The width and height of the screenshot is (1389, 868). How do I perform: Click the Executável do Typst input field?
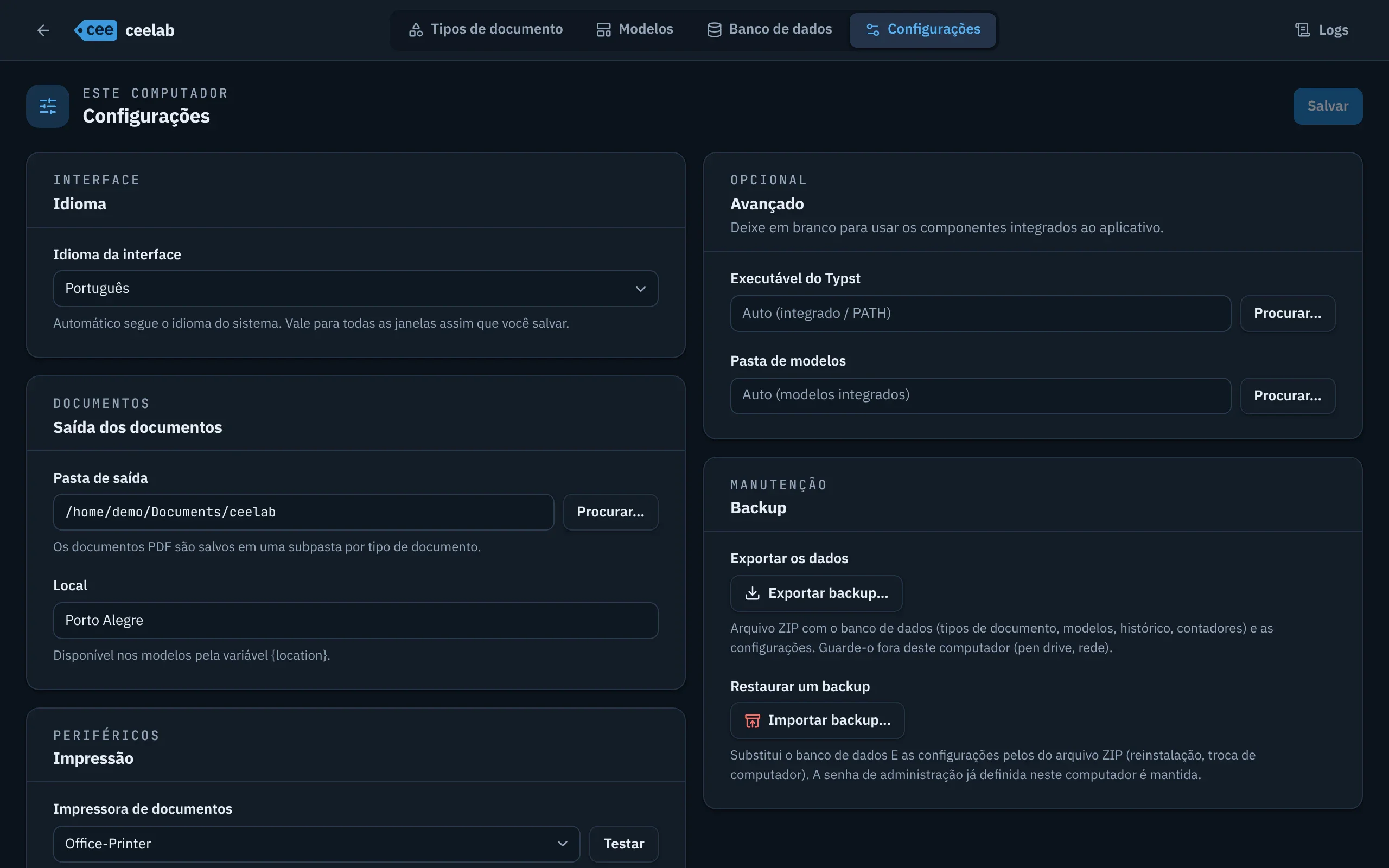coord(980,314)
